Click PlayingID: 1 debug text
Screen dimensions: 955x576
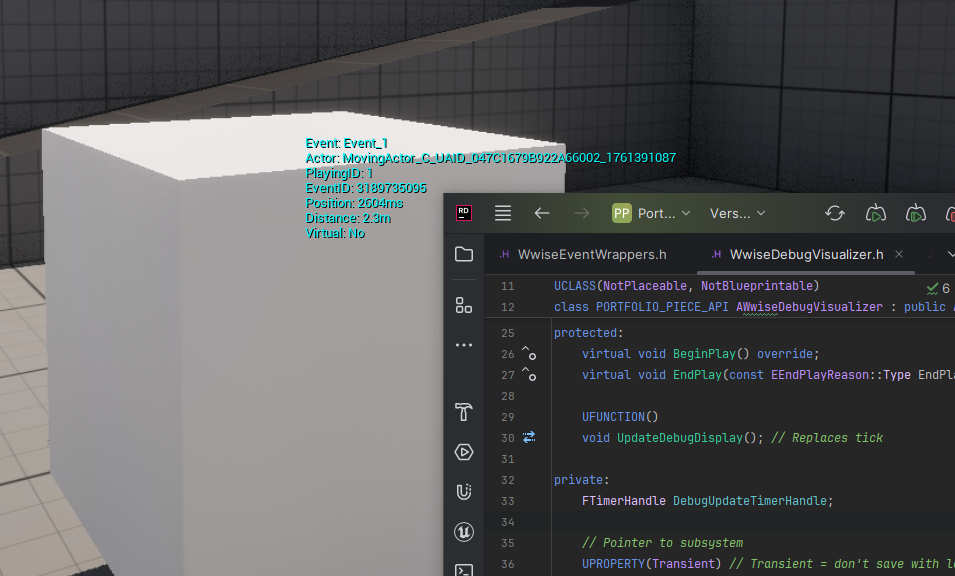click(x=339, y=174)
